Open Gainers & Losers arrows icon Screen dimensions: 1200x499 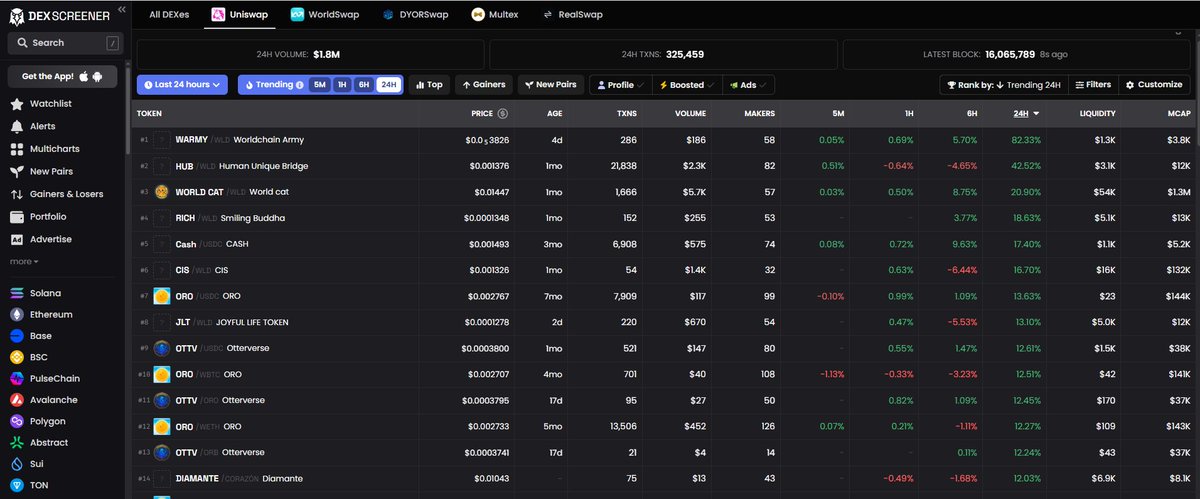pyautogui.click(x=17, y=194)
